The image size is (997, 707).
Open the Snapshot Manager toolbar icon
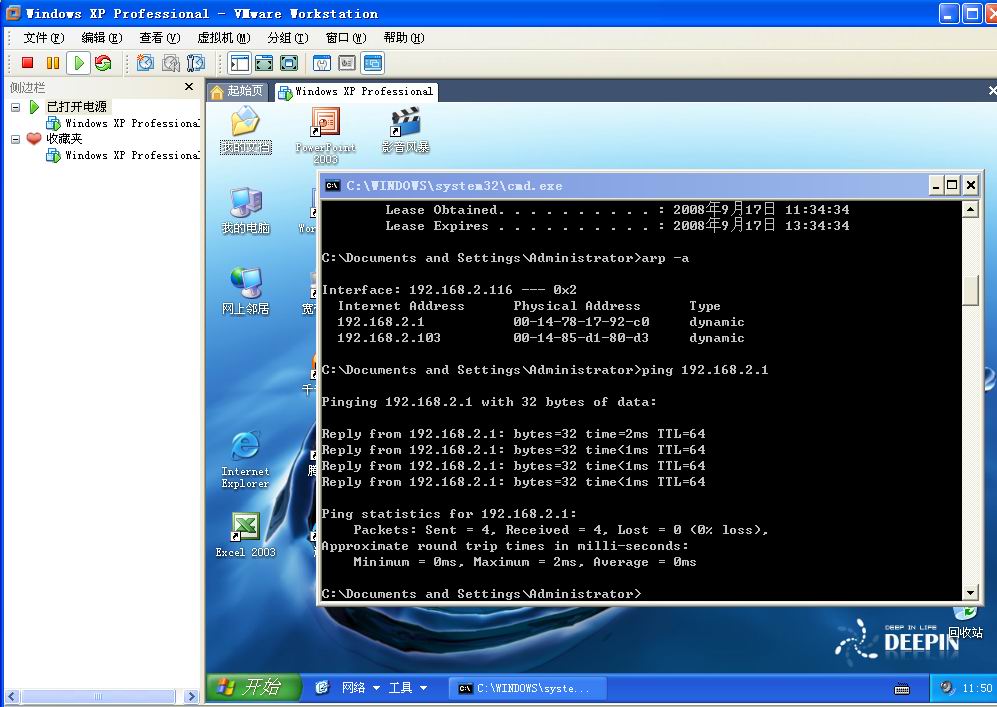tap(196, 62)
